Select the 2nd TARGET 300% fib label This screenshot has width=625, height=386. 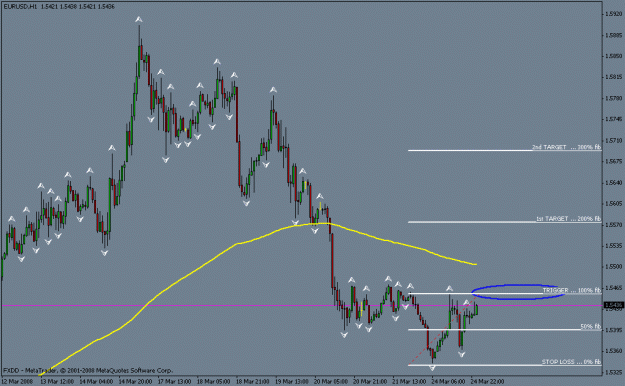(x=566, y=147)
